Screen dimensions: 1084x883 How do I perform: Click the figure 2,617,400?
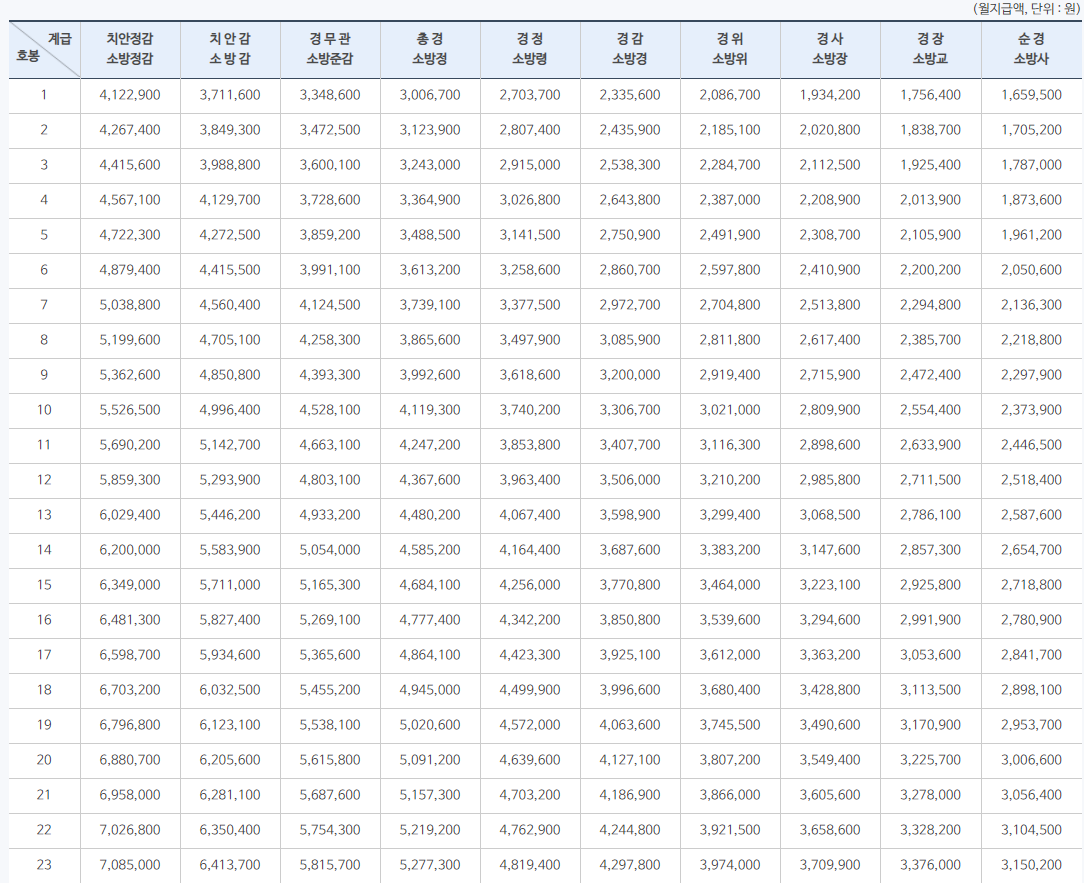830,340
